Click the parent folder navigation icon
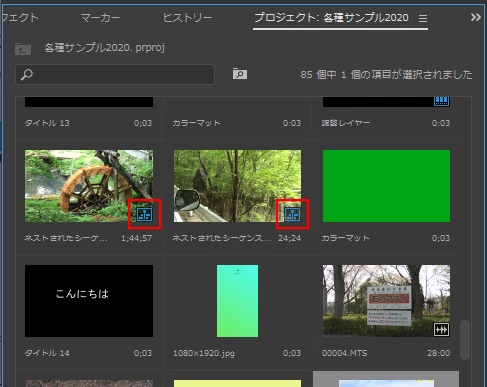 click(23, 49)
